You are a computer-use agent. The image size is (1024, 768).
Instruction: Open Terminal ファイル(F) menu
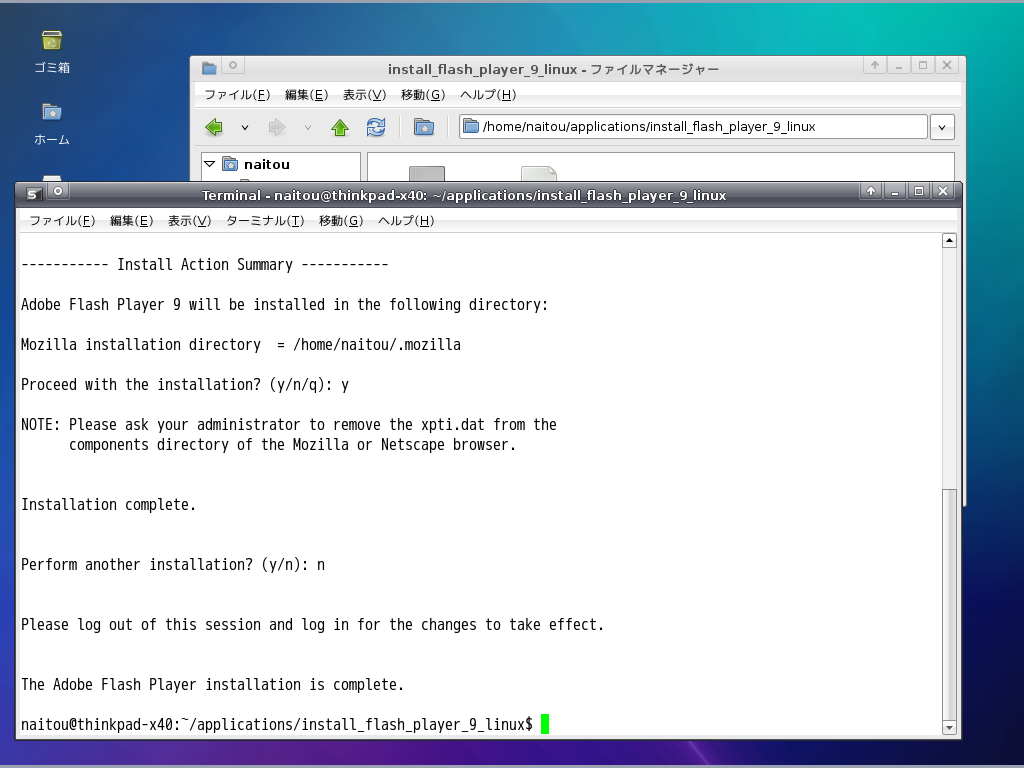click(62, 221)
